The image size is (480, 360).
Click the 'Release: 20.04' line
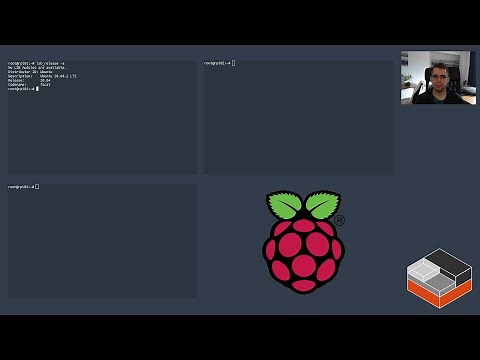coord(29,81)
